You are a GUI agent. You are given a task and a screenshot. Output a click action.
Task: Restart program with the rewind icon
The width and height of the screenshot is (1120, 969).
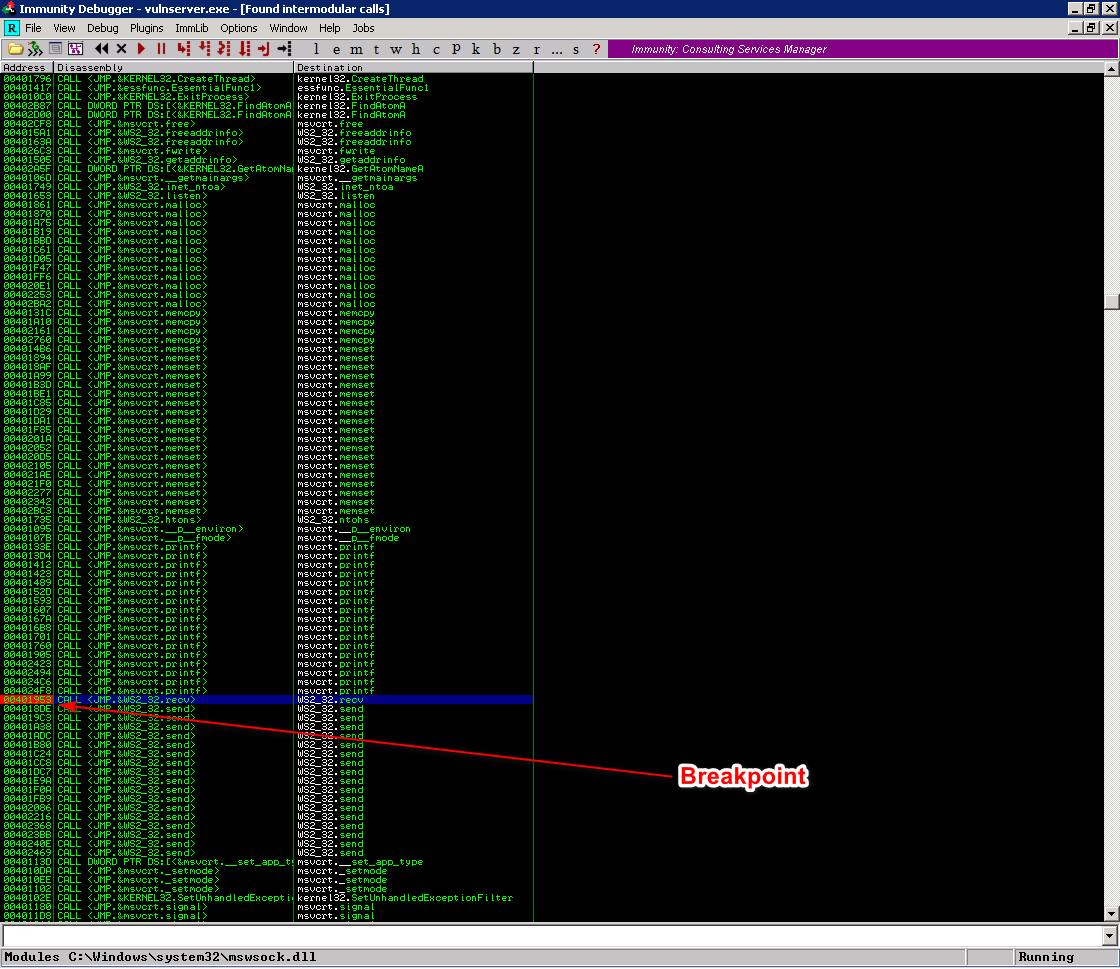point(102,49)
